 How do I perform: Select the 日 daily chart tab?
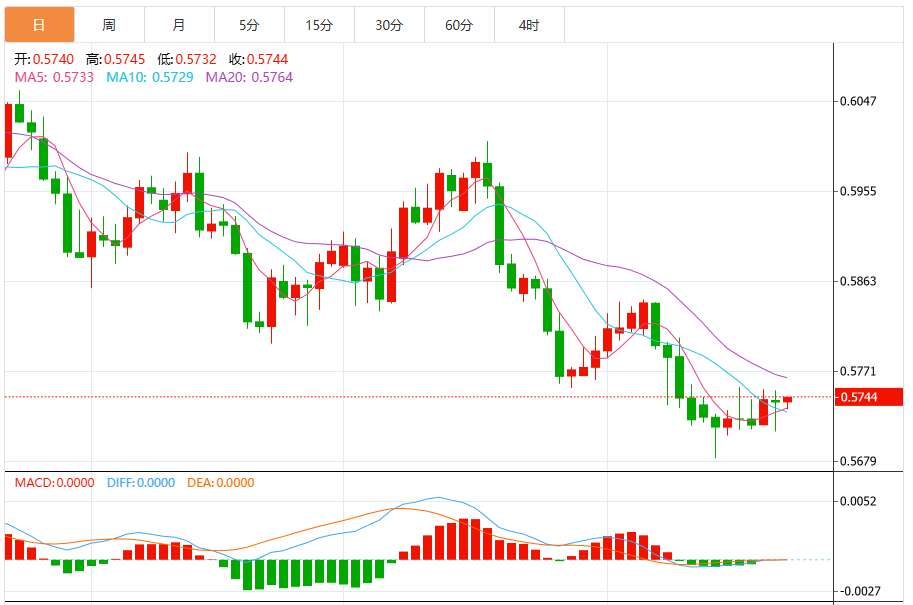(x=39, y=25)
